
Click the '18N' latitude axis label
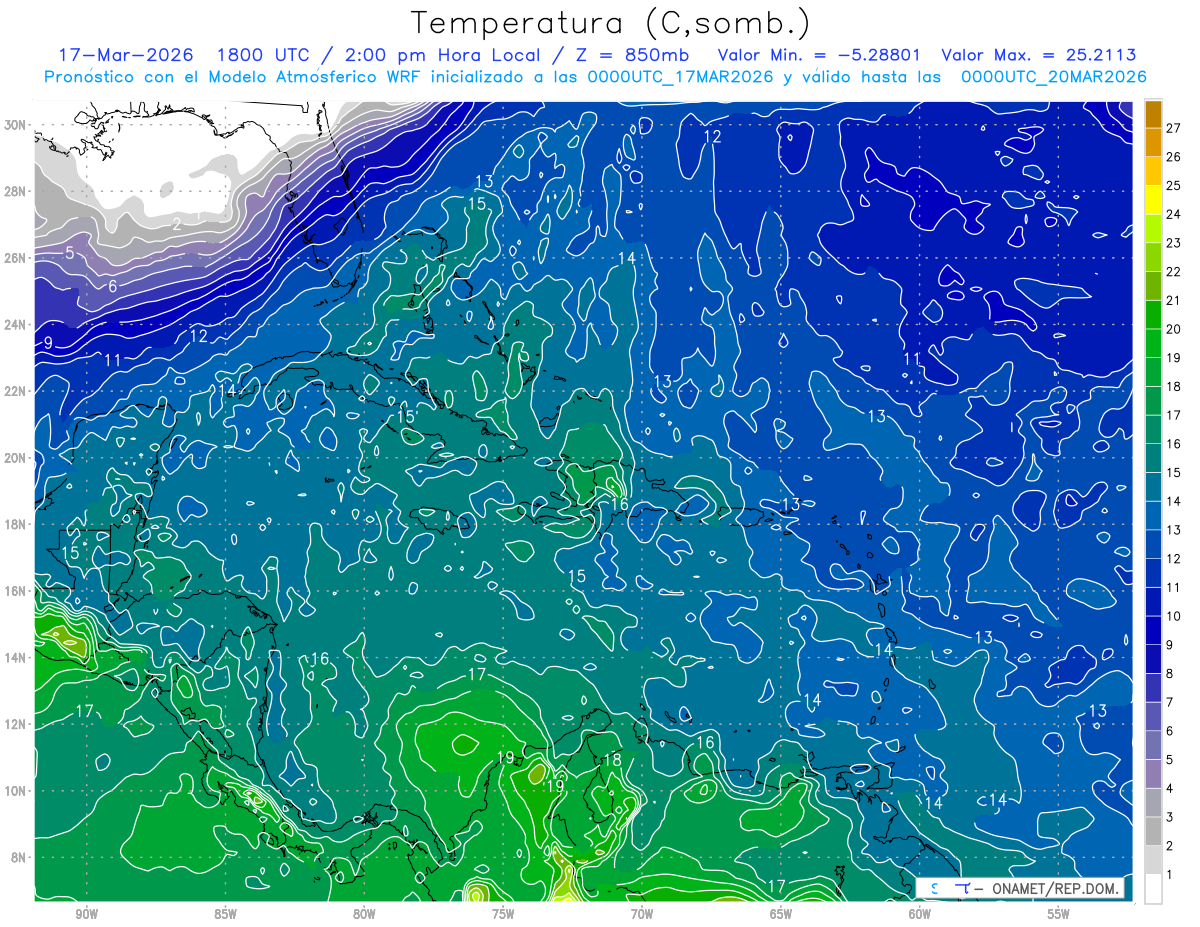click(15, 524)
